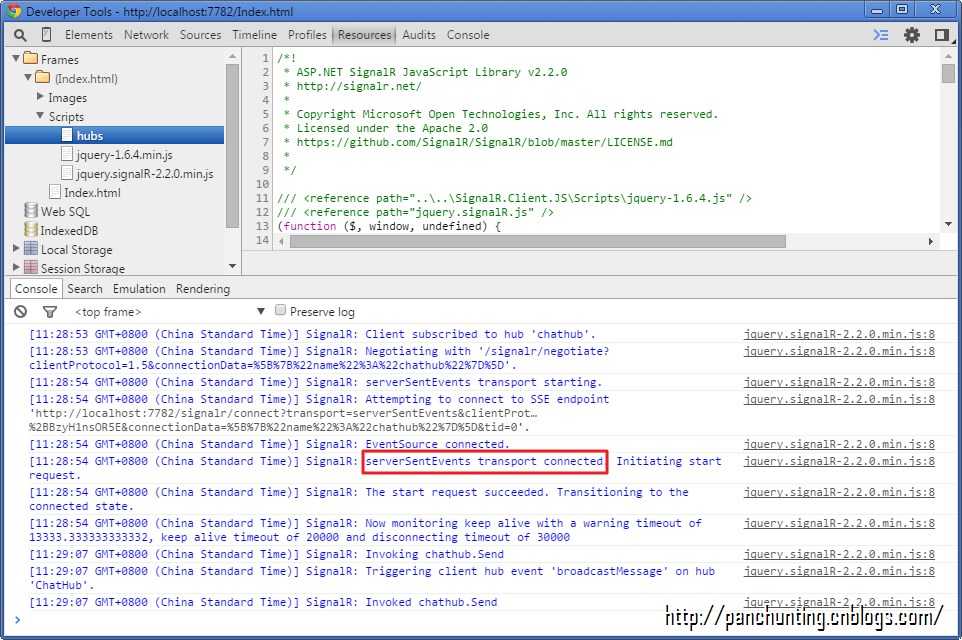Screen dimensions: 962x640
Task: Select Index.html in resource tree
Action: click(92, 192)
